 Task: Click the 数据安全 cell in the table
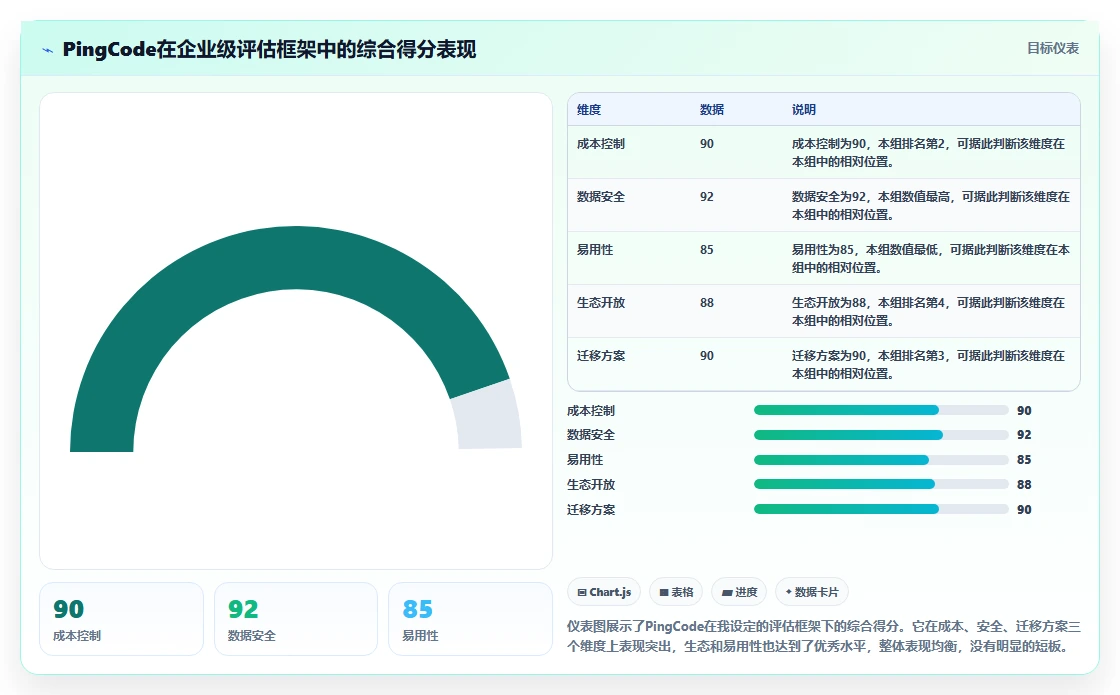[601, 196]
